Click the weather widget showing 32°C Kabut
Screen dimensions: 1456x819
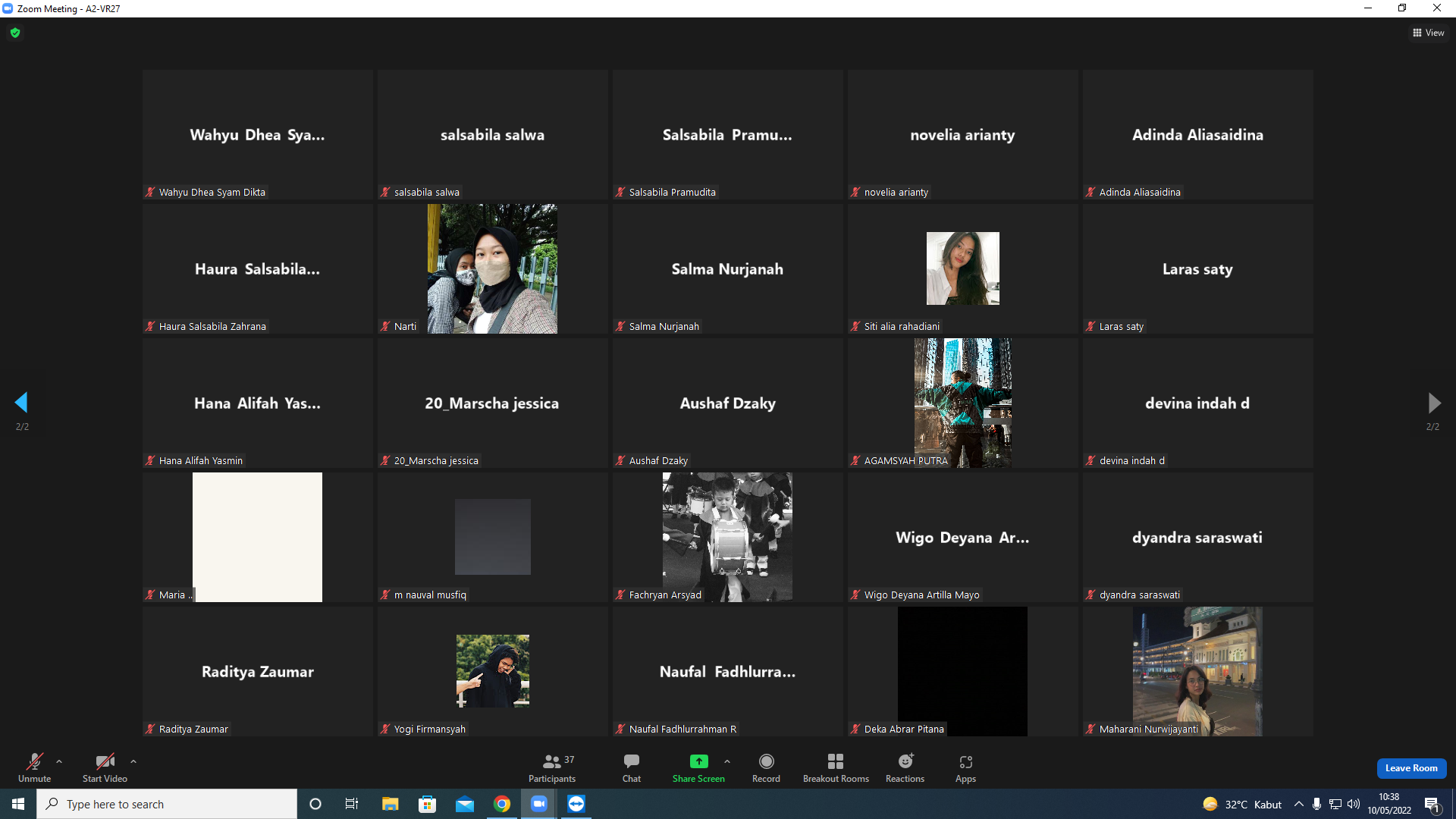1242,804
